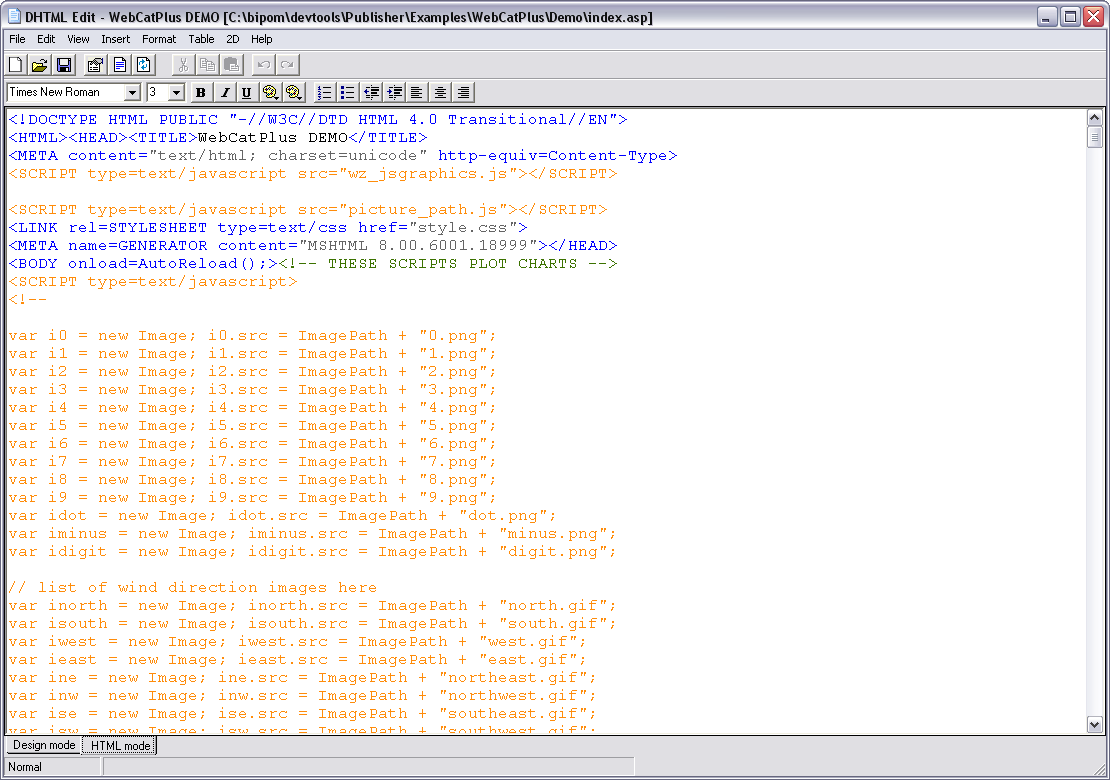Open the View menu

coord(78,39)
